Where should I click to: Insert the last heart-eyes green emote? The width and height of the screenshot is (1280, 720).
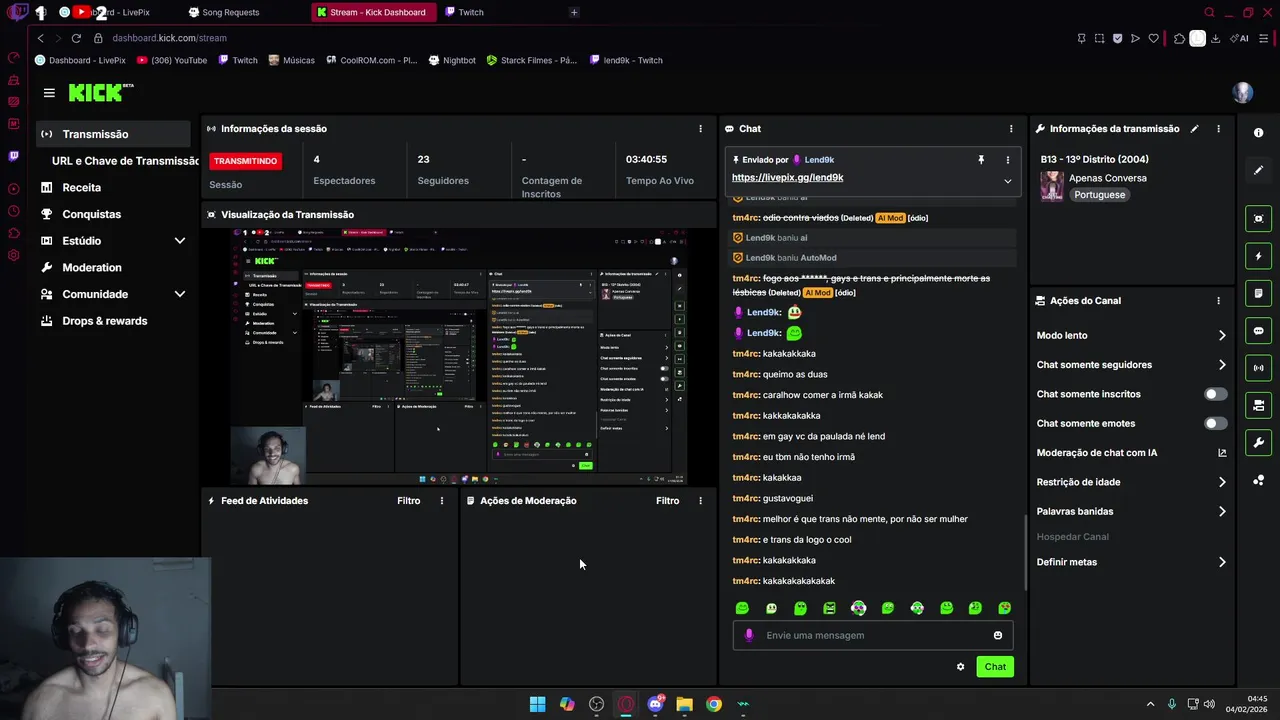tap(1004, 608)
